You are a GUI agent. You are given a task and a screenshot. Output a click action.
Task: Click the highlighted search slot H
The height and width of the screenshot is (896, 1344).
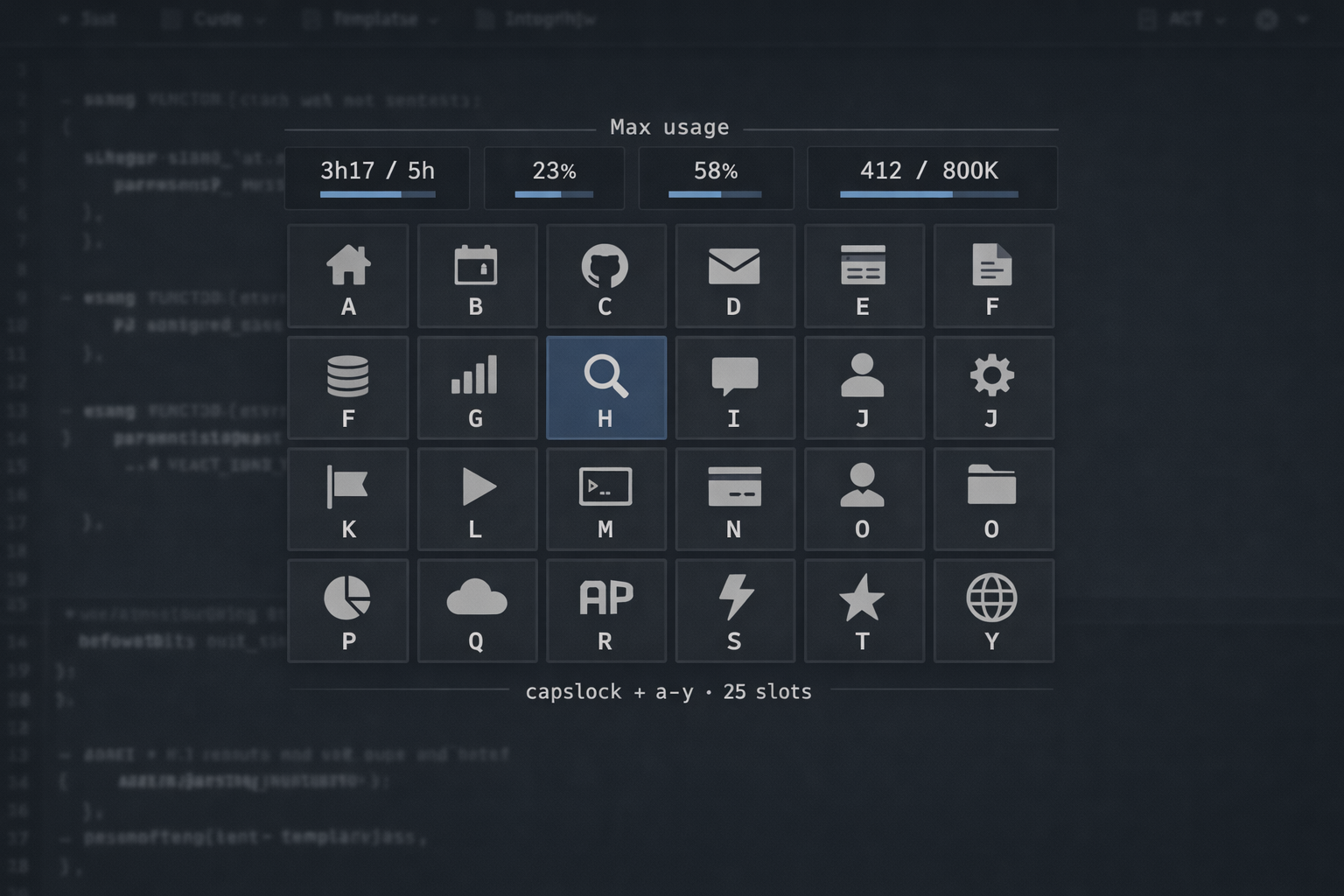[x=605, y=388]
